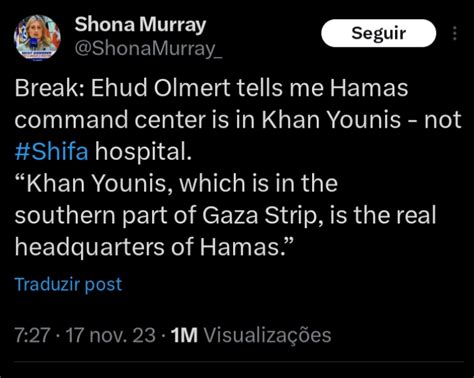The image size is (474, 378).
Task: Translate the tweet via Traduzir post
Action: click(69, 284)
